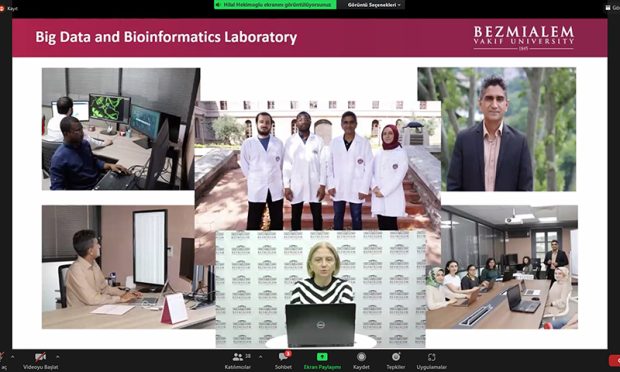Open the Görüntü Seçenekleri dropdown
This screenshot has height=372, width=620.
click(374, 5)
